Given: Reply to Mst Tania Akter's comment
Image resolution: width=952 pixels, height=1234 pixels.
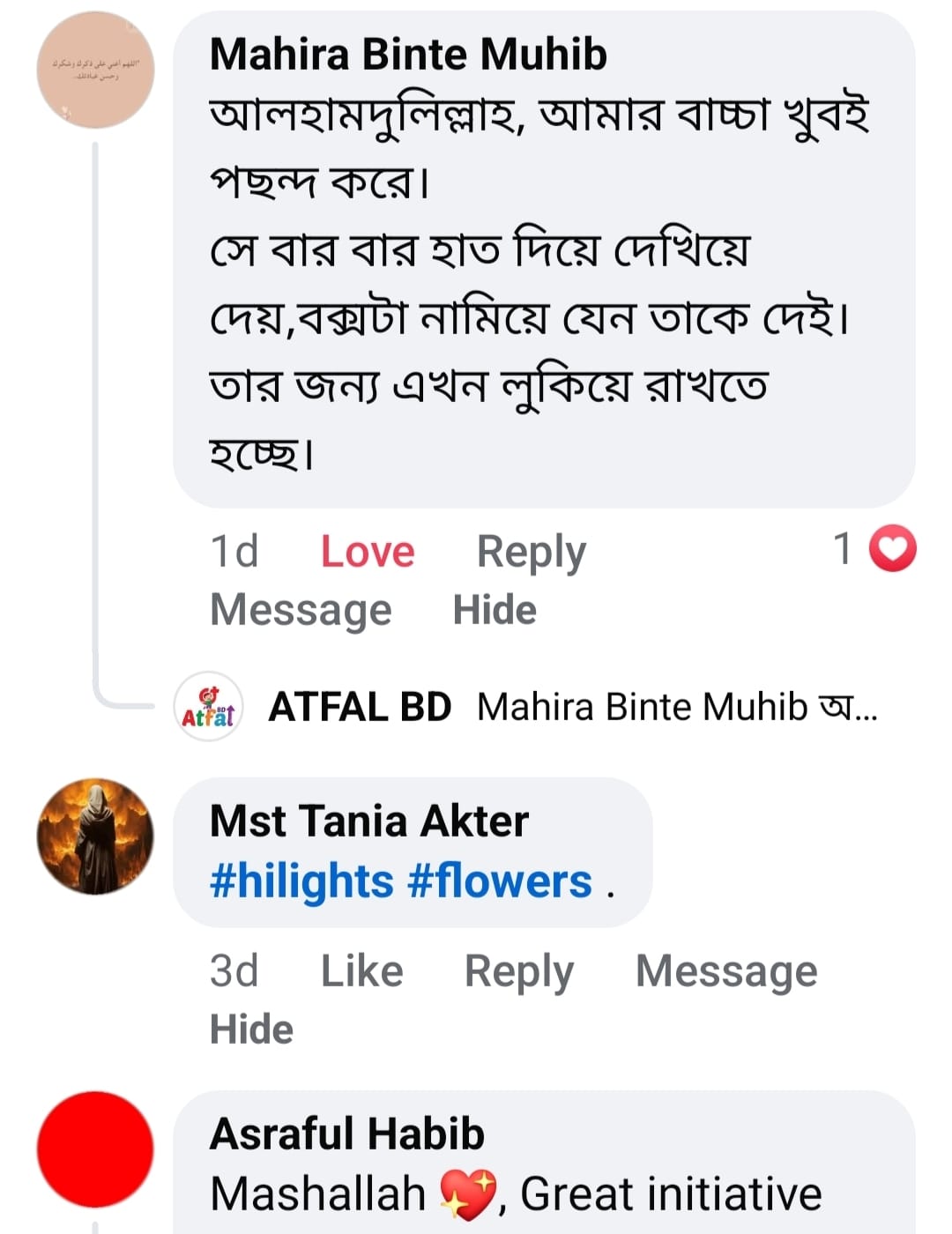Looking at the screenshot, I should (x=518, y=971).
